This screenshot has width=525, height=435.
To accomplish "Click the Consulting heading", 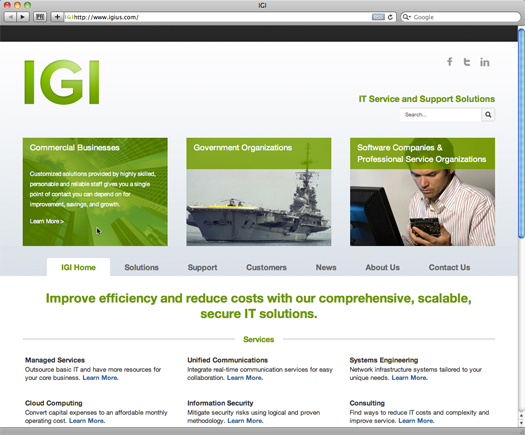I will coord(367,403).
